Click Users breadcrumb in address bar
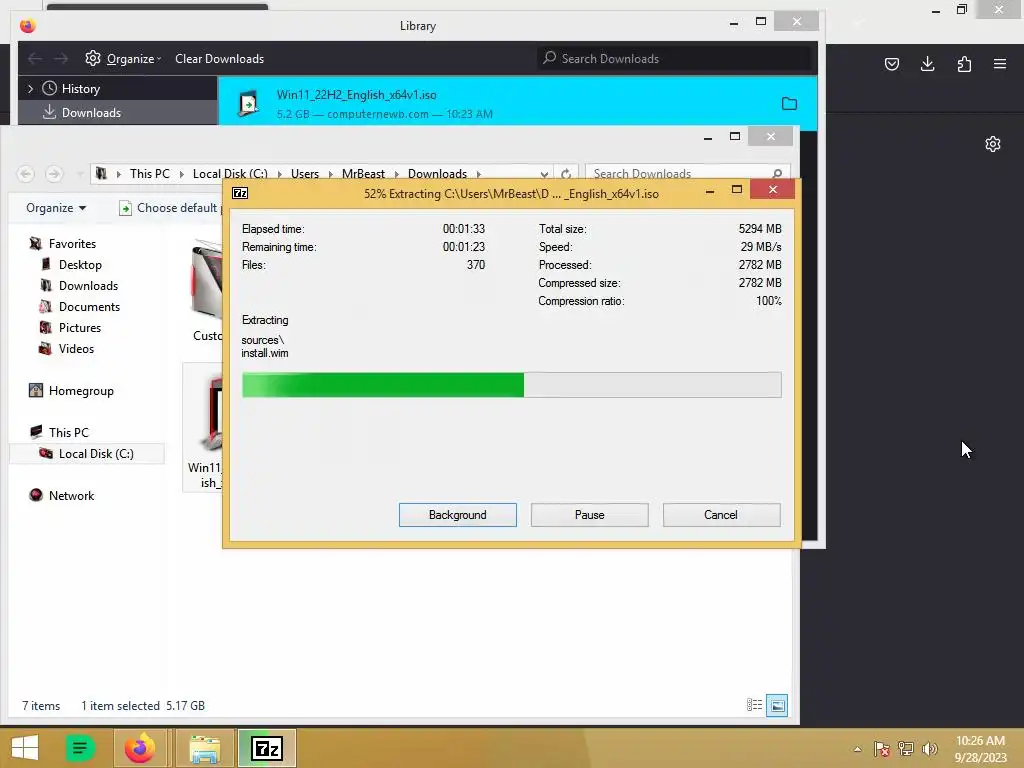Image resolution: width=1024 pixels, height=768 pixels. click(304, 174)
